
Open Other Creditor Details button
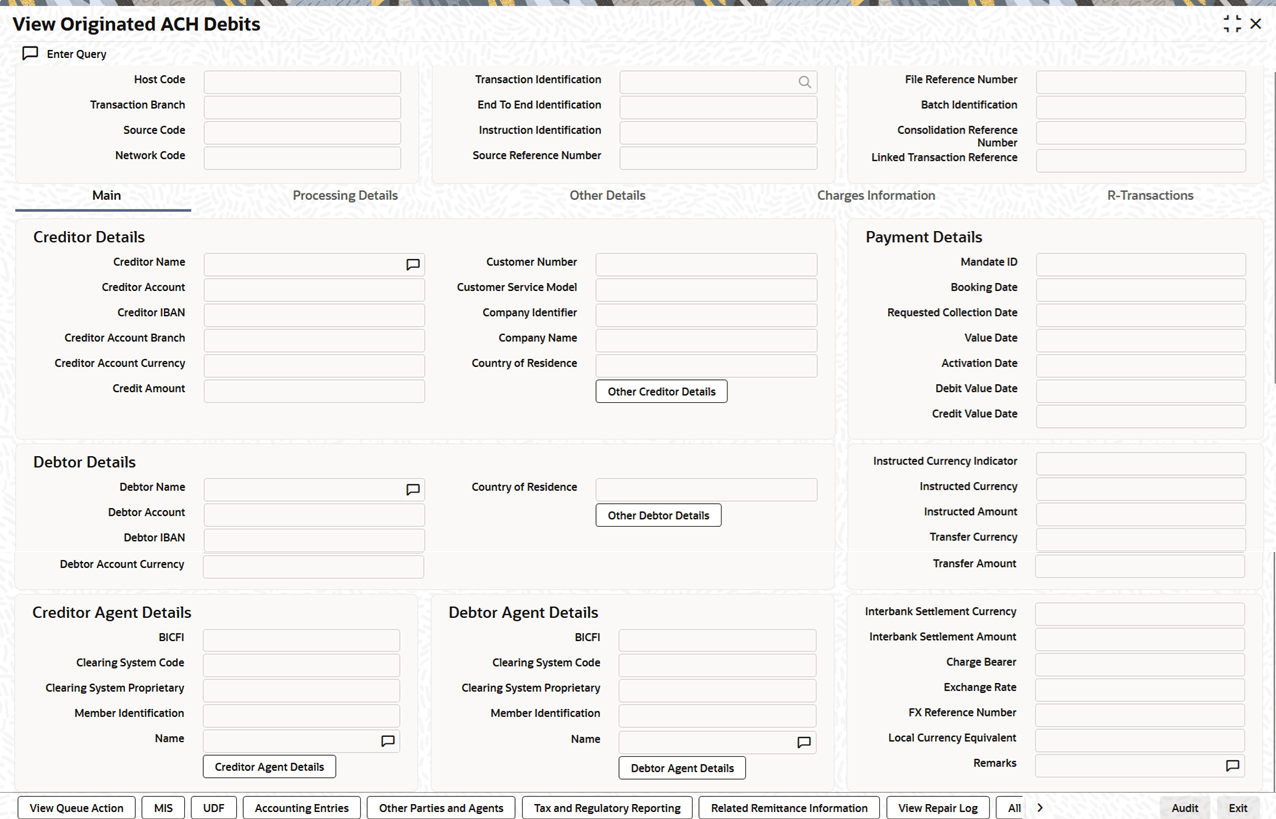point(661,391)
